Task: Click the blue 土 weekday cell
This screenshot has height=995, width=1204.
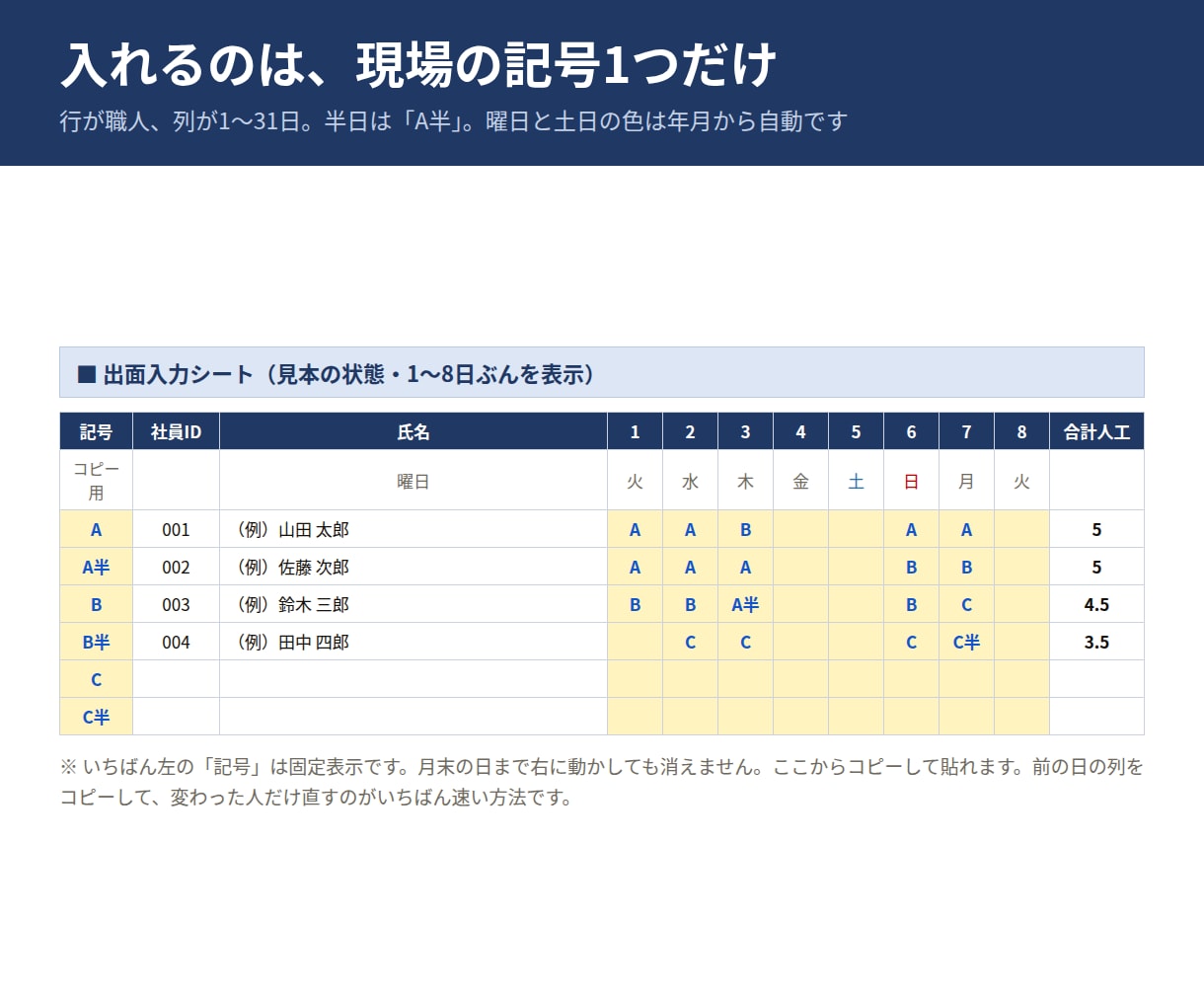Action: coord(856,481)
